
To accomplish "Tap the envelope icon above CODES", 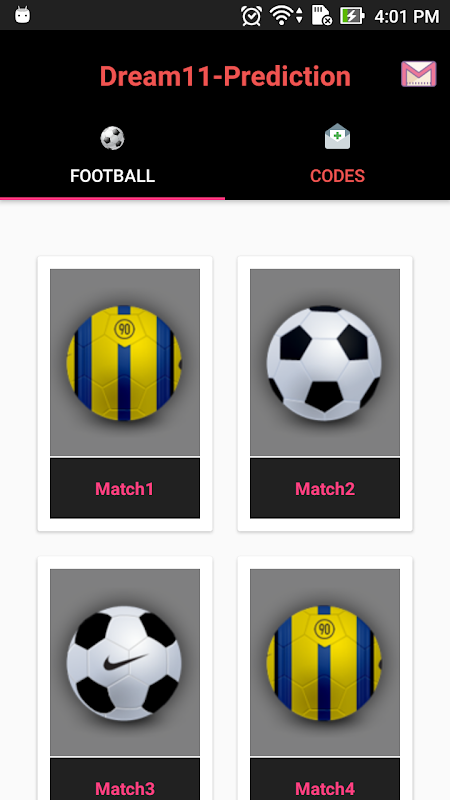I will pyautogui.click(x=337, y=136).
